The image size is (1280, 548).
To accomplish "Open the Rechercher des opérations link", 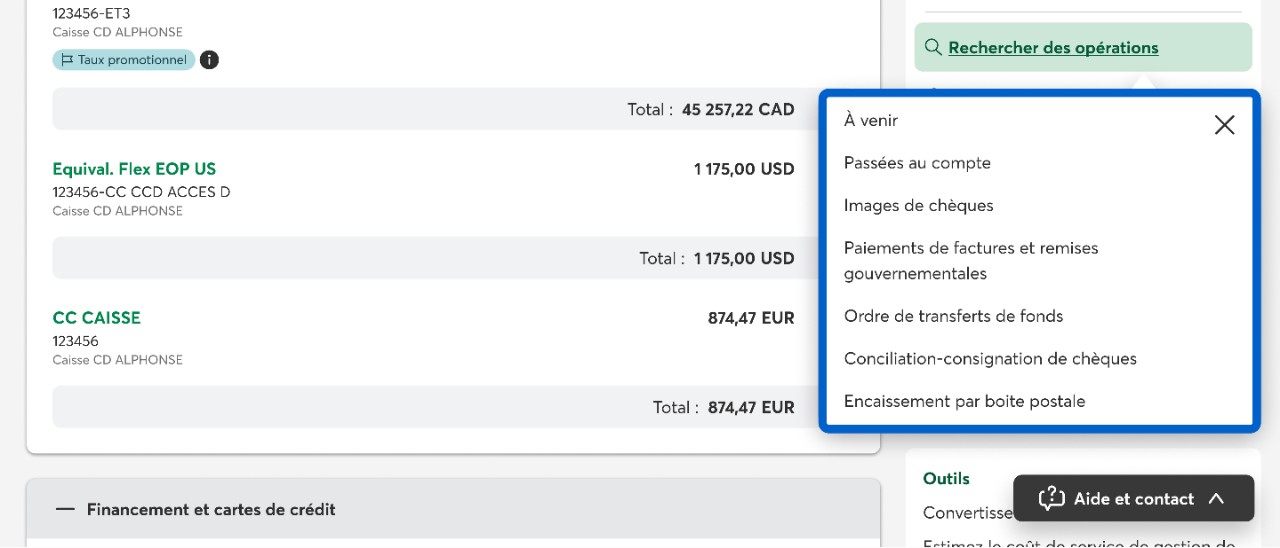I will coord(1053,47).
